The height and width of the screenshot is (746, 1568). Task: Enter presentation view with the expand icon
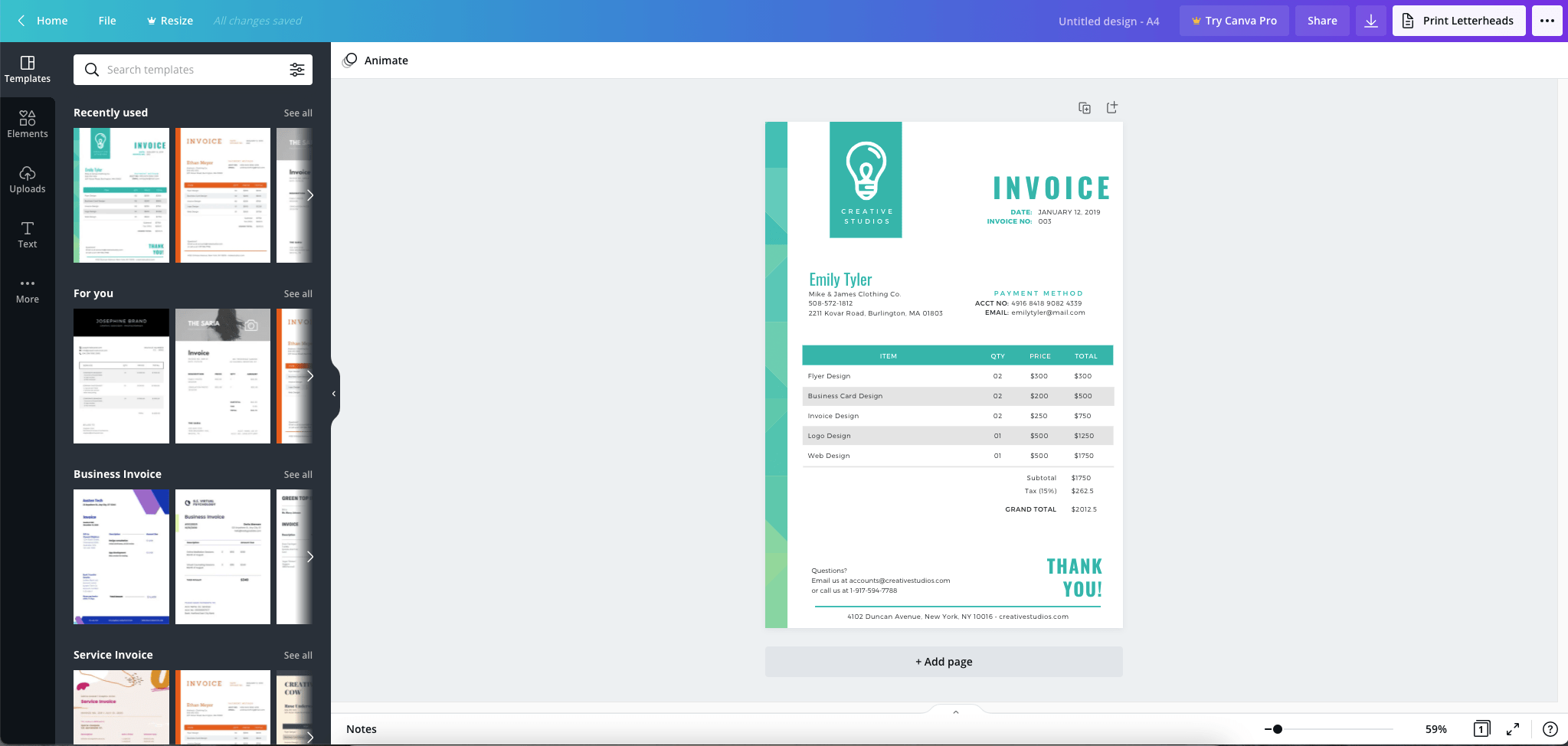point(1512,728)
